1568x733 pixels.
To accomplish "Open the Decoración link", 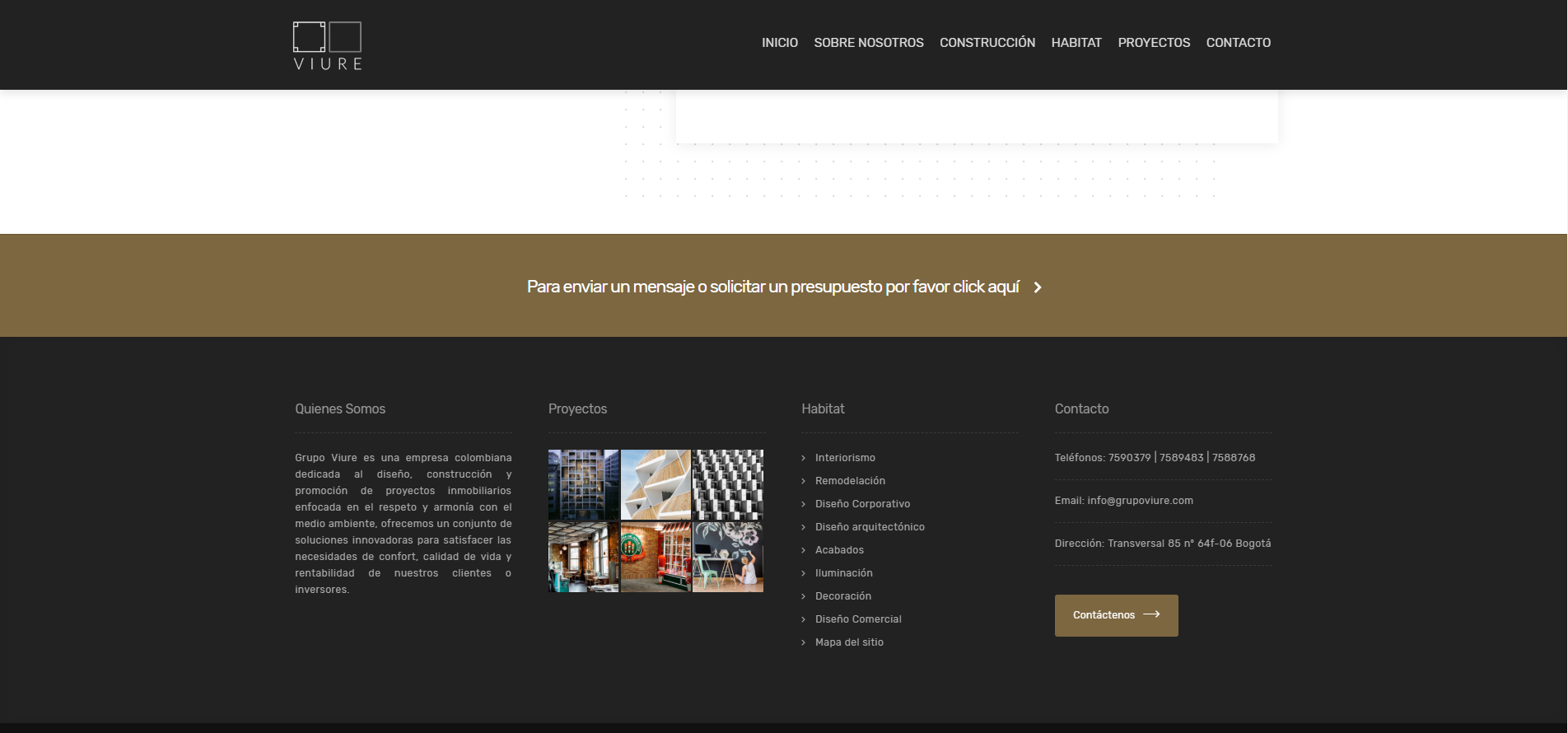I will [x=842, y=596].
